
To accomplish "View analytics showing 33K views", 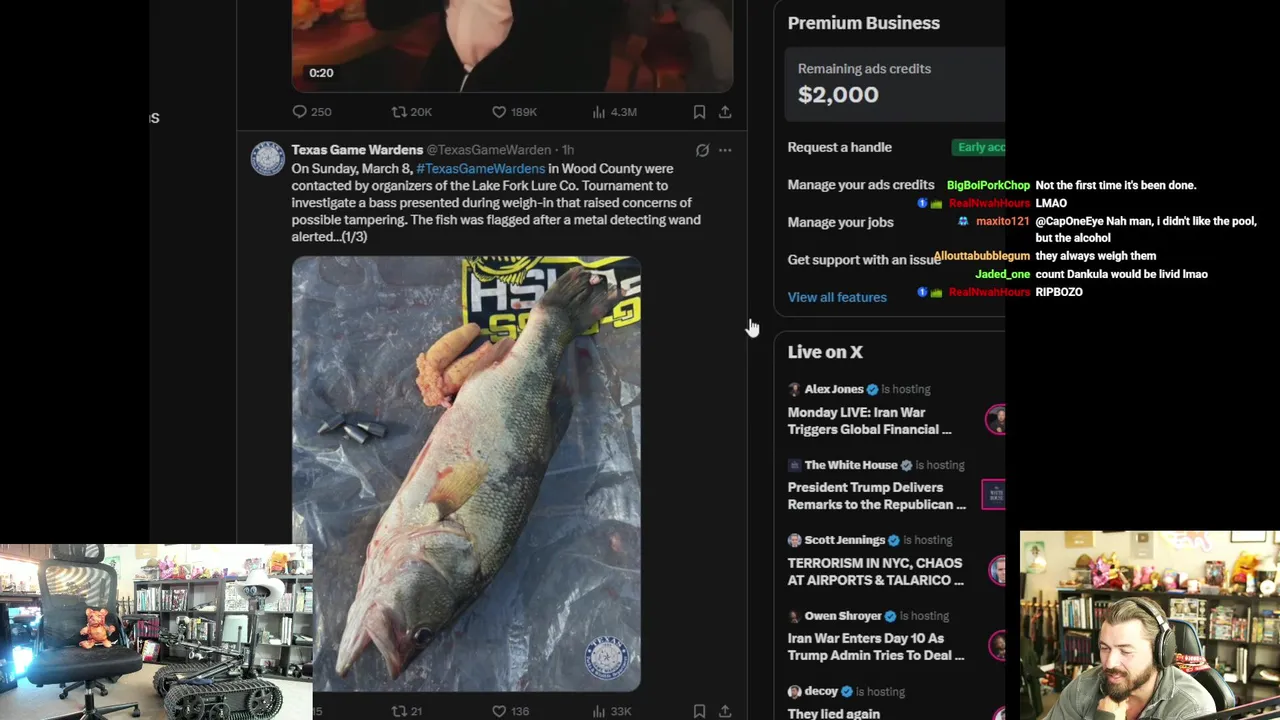I will 612,711.
